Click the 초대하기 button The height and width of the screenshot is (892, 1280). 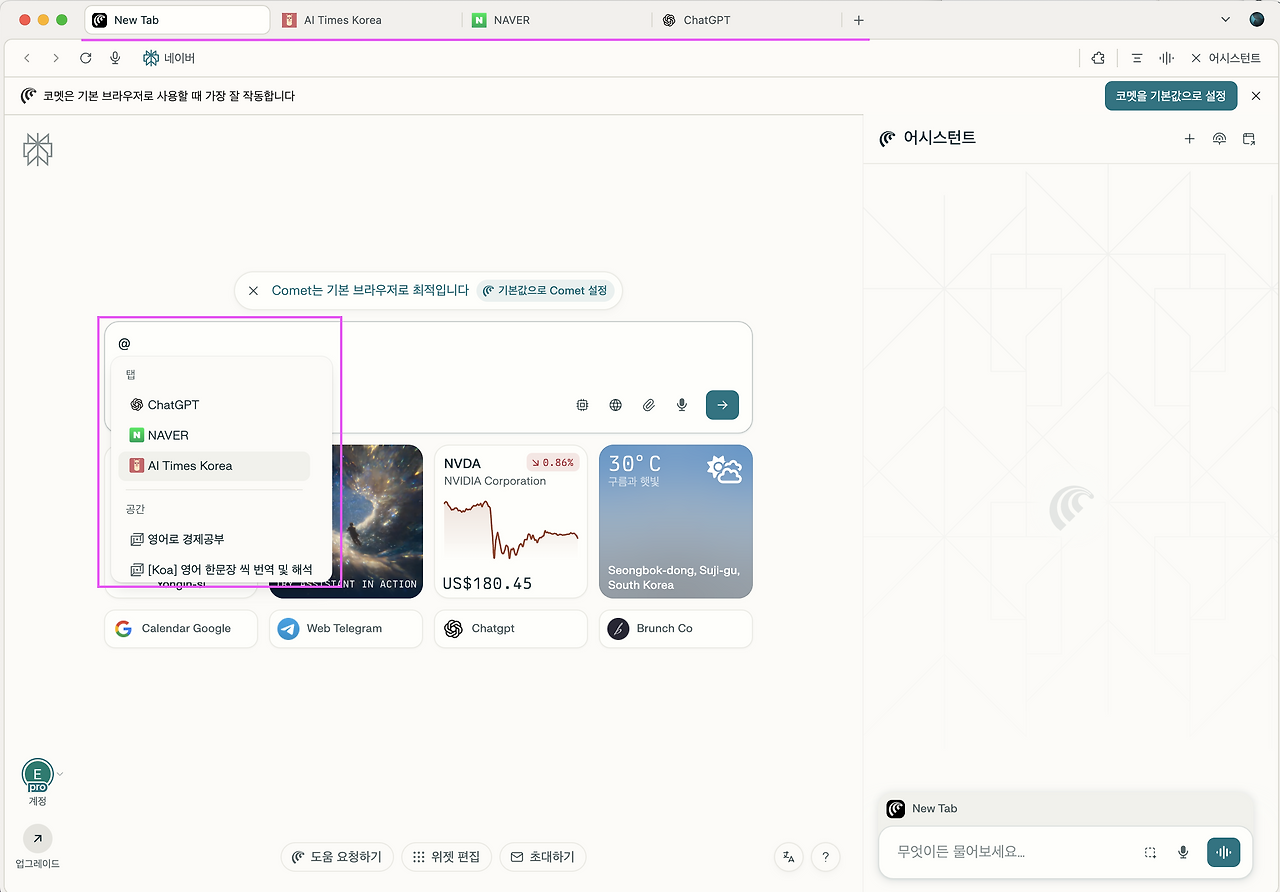(x=543, y=857)
